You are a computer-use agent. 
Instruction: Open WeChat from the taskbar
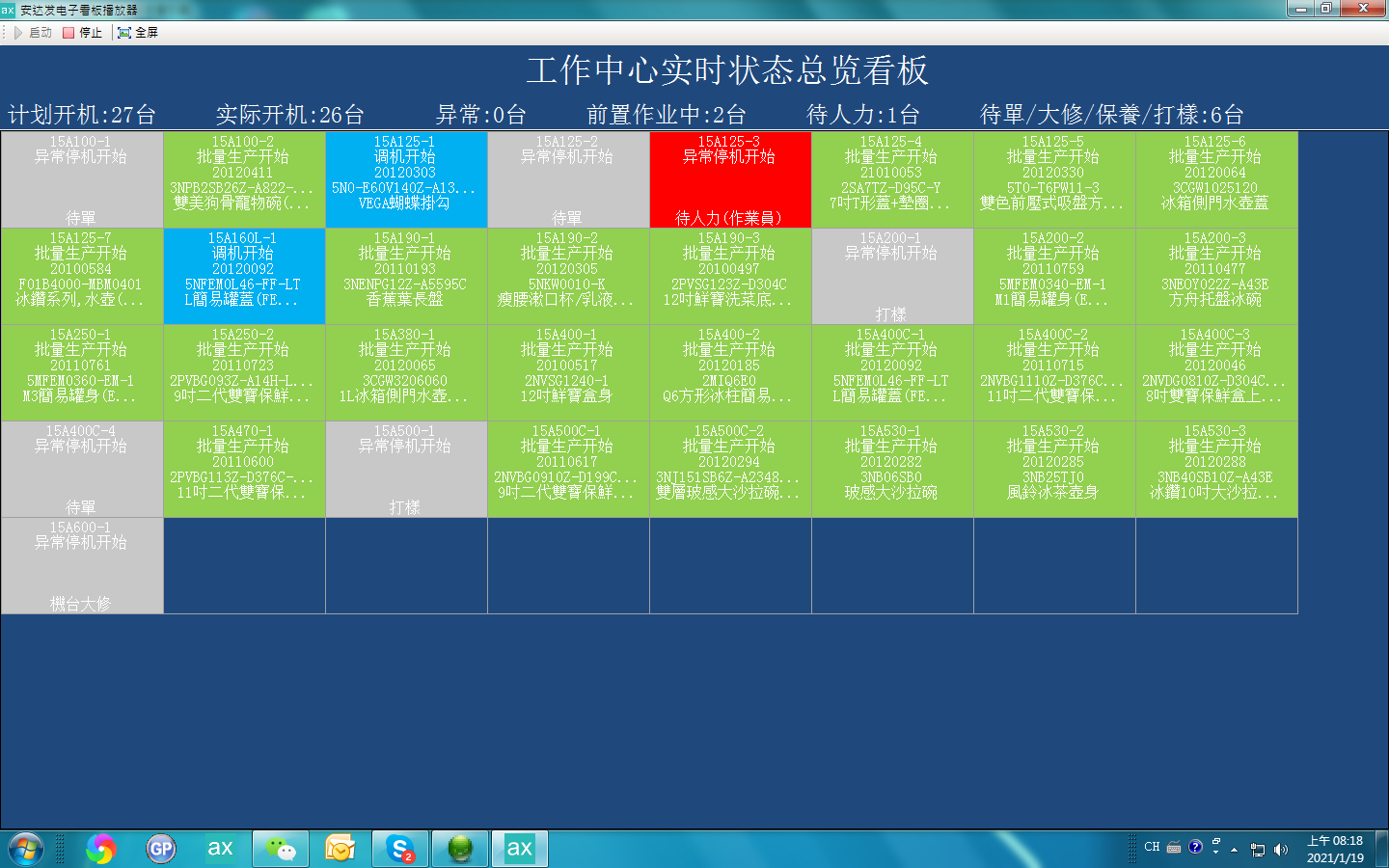pyautogui.click(x=281, y=849)
